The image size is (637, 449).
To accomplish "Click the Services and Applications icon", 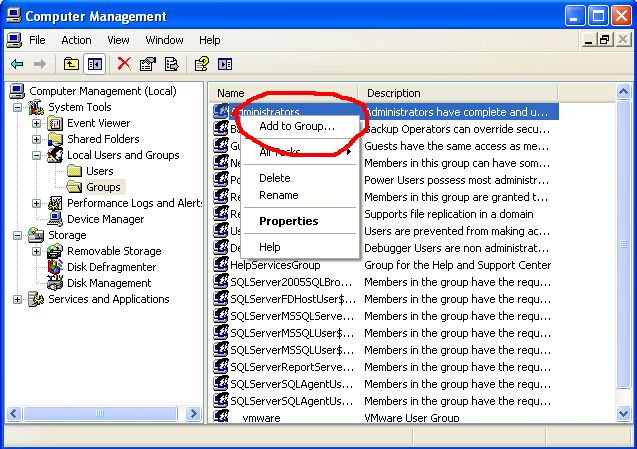I will (36, 299).
